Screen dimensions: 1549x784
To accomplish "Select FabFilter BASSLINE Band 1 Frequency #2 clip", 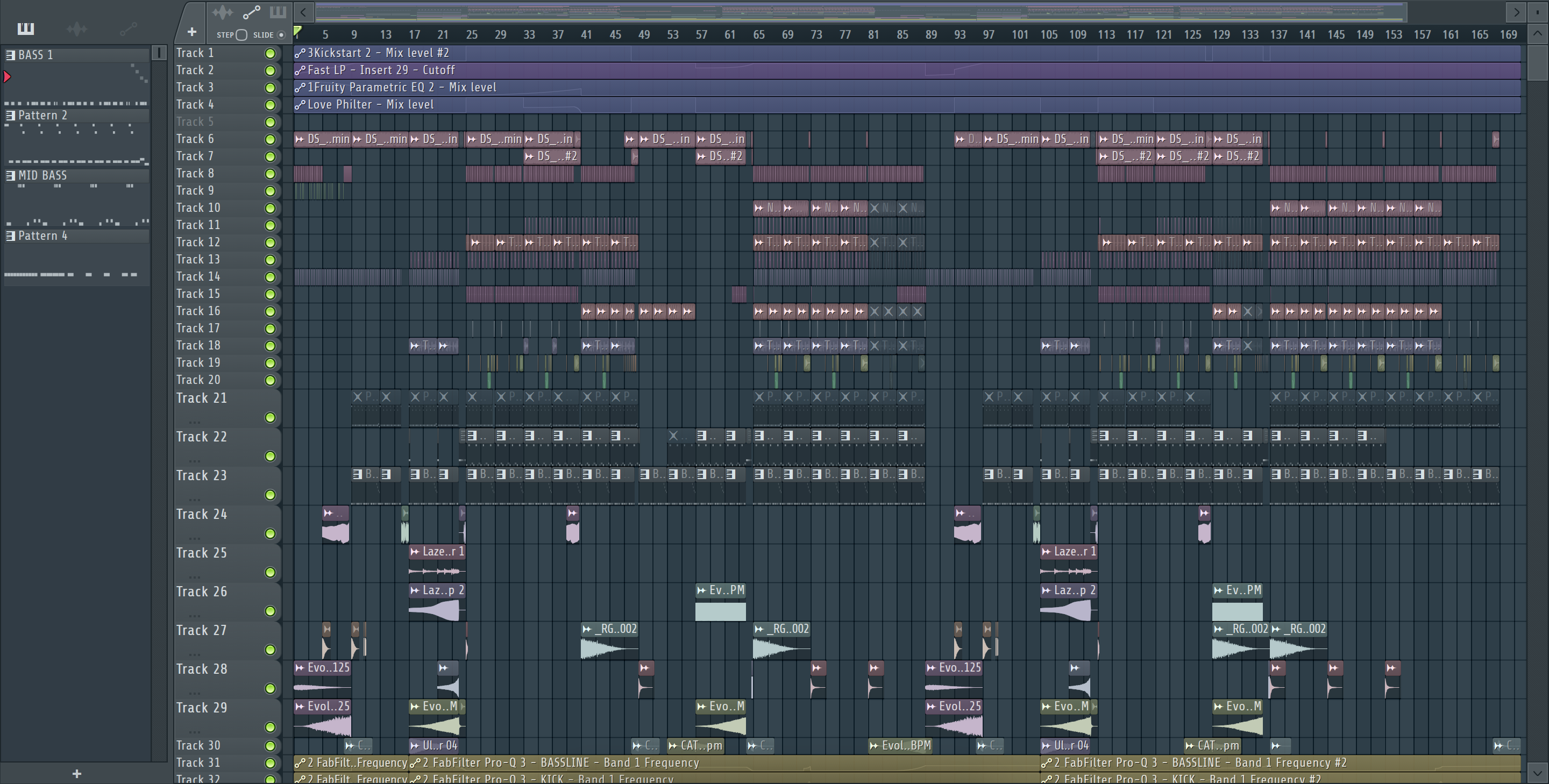I will coord(1280,763).
